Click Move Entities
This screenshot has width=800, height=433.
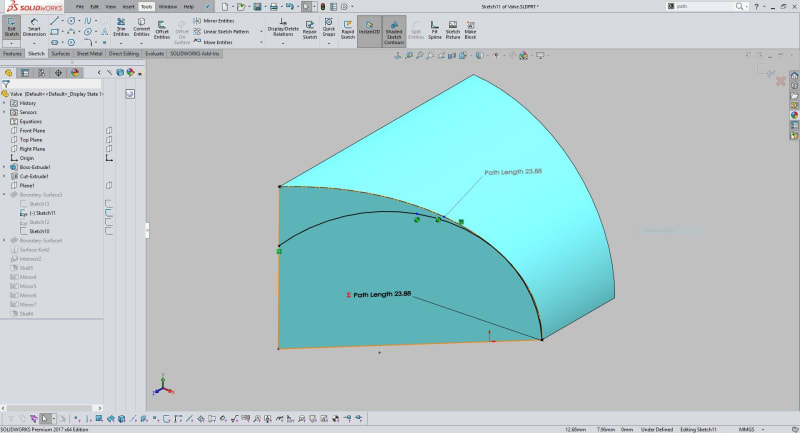click(x=213, y=42)
